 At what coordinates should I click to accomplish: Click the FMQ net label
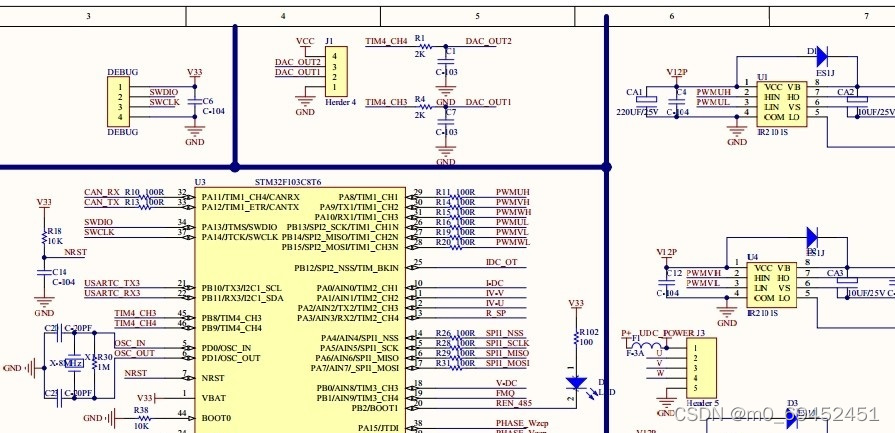click(505, 393)
